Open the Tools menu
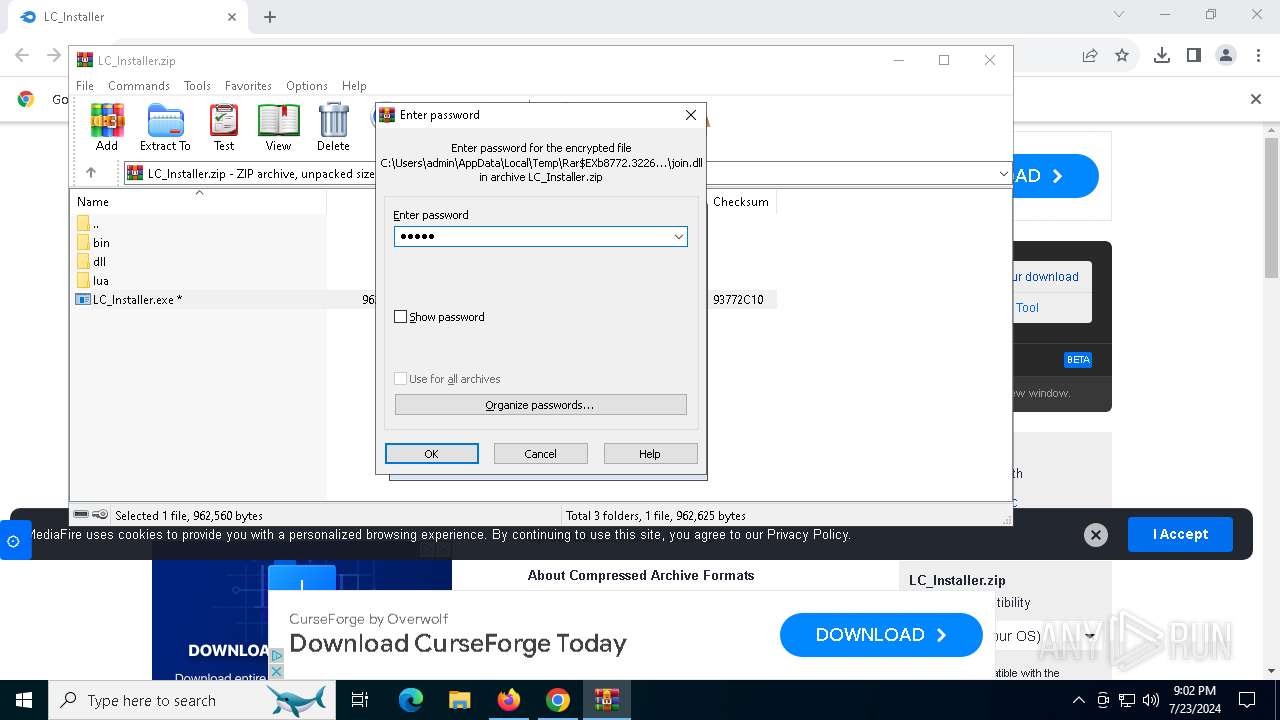This screenshot has width=1280, height=720. click(197, 86)
